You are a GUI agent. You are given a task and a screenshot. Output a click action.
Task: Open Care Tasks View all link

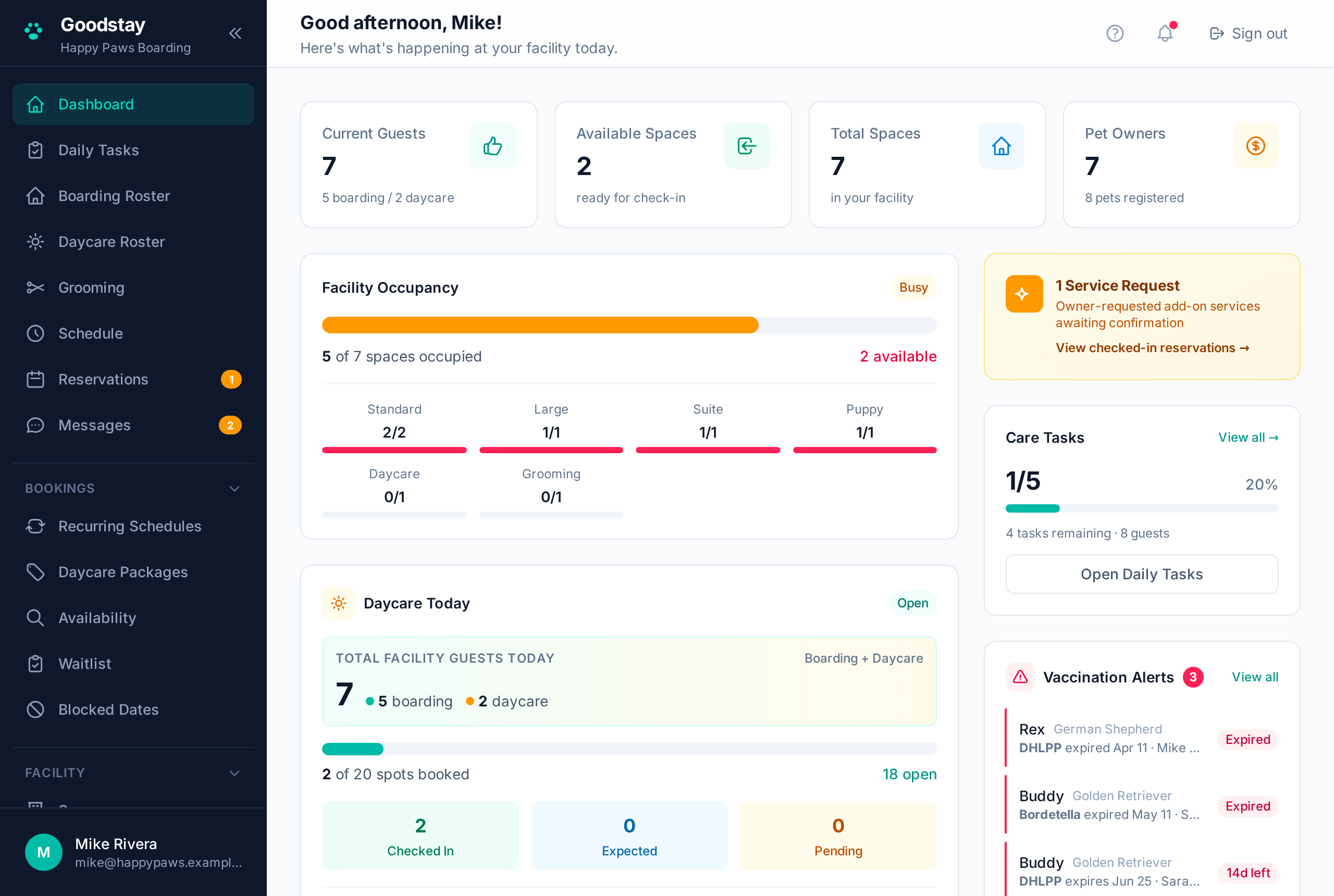1248,438
